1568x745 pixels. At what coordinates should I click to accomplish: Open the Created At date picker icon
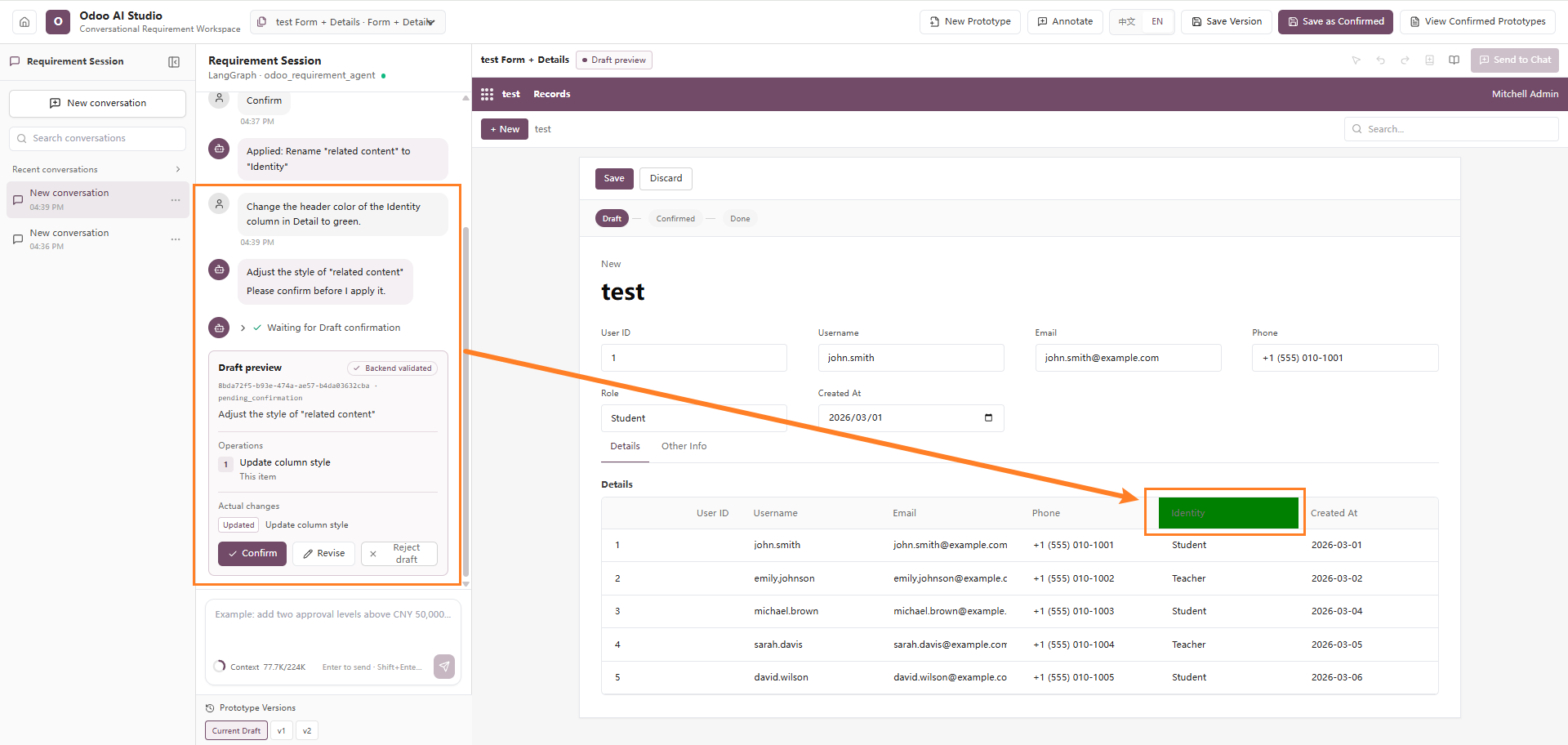pos(989,418)
